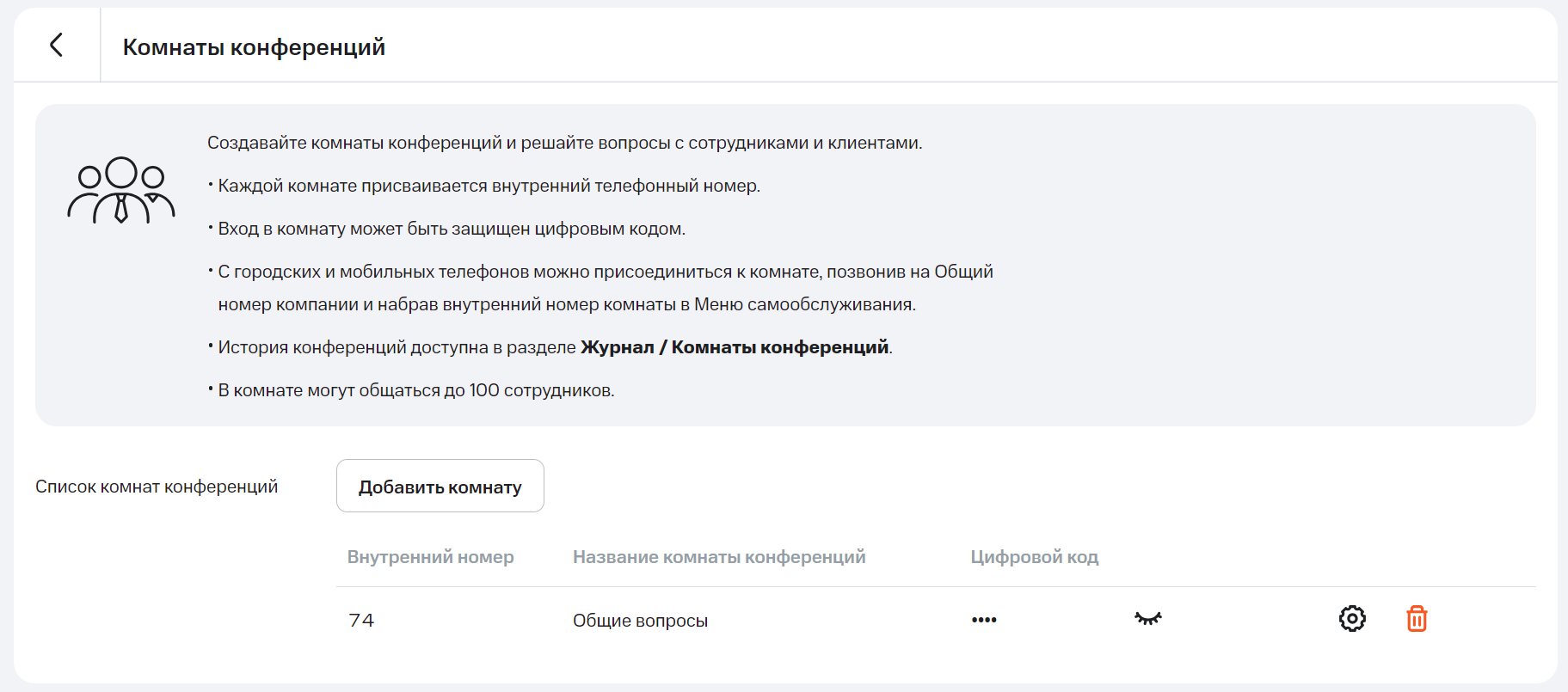Select the Общие вопросы room name

click(x=640, y=621)
